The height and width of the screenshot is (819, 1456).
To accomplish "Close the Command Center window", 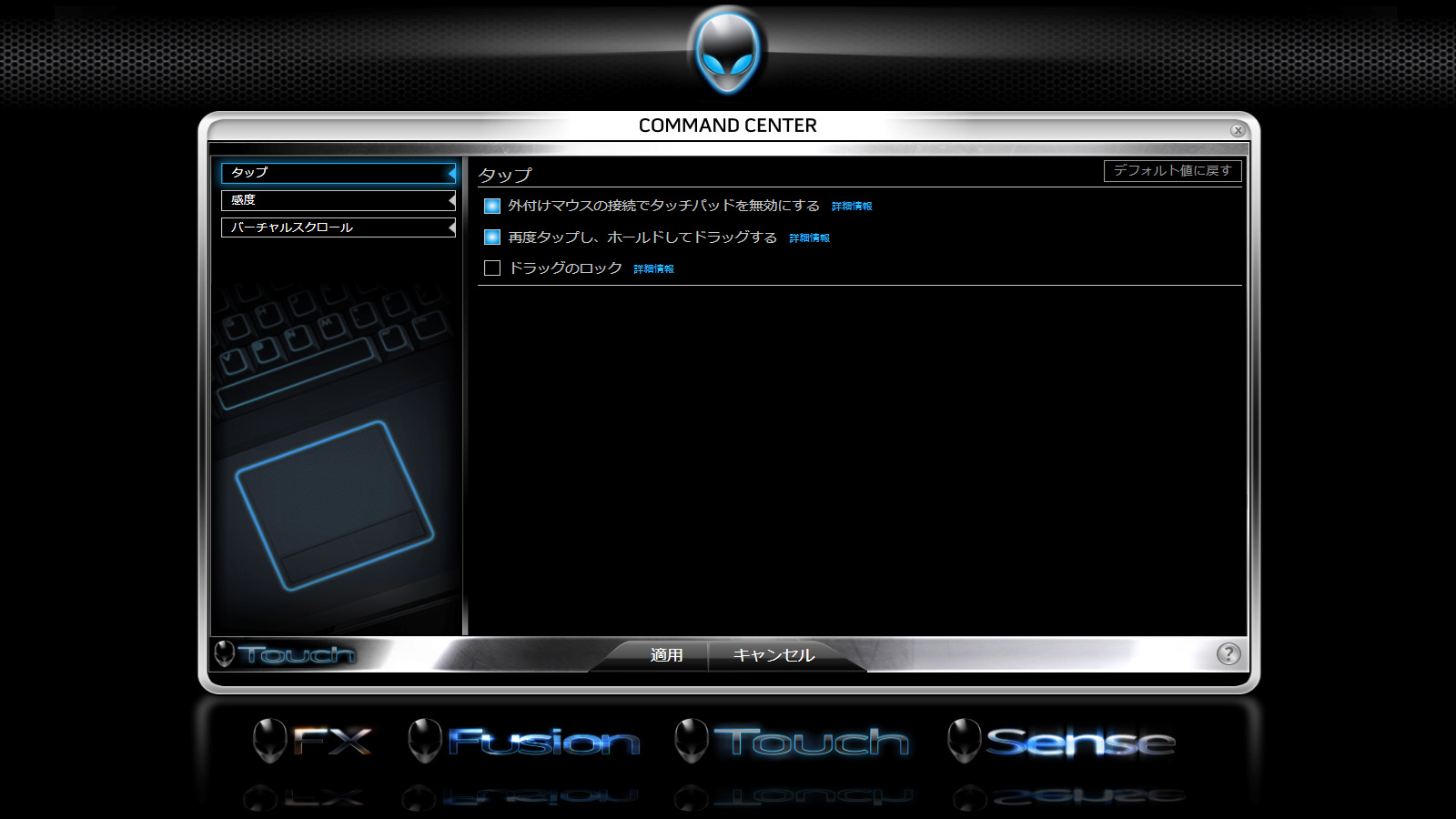I will [1238, 130].
